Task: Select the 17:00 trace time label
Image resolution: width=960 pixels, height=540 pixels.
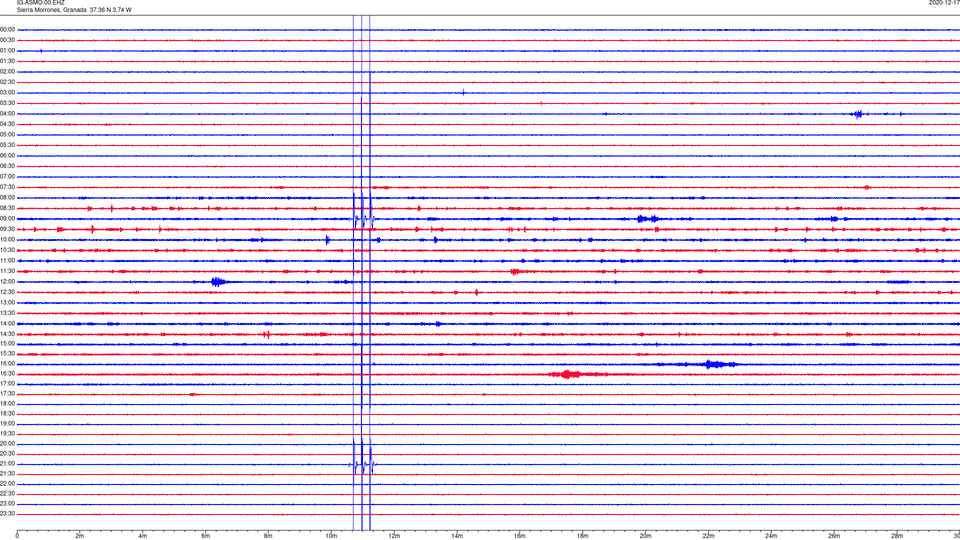Action: point(7,384)
